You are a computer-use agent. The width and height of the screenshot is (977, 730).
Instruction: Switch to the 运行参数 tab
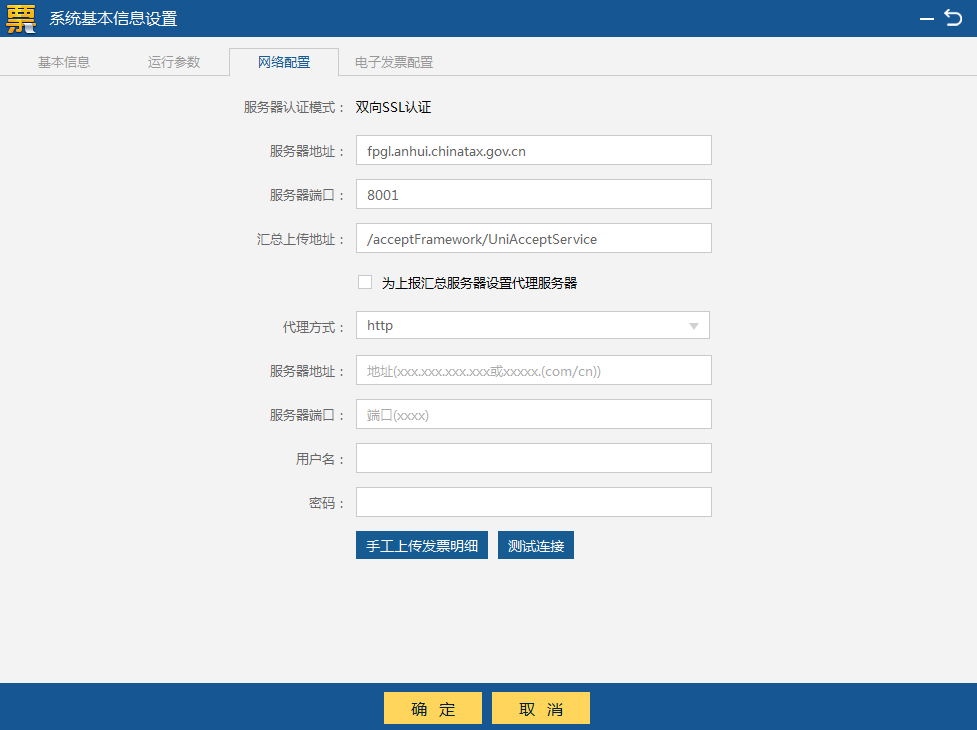pos(175,61)
